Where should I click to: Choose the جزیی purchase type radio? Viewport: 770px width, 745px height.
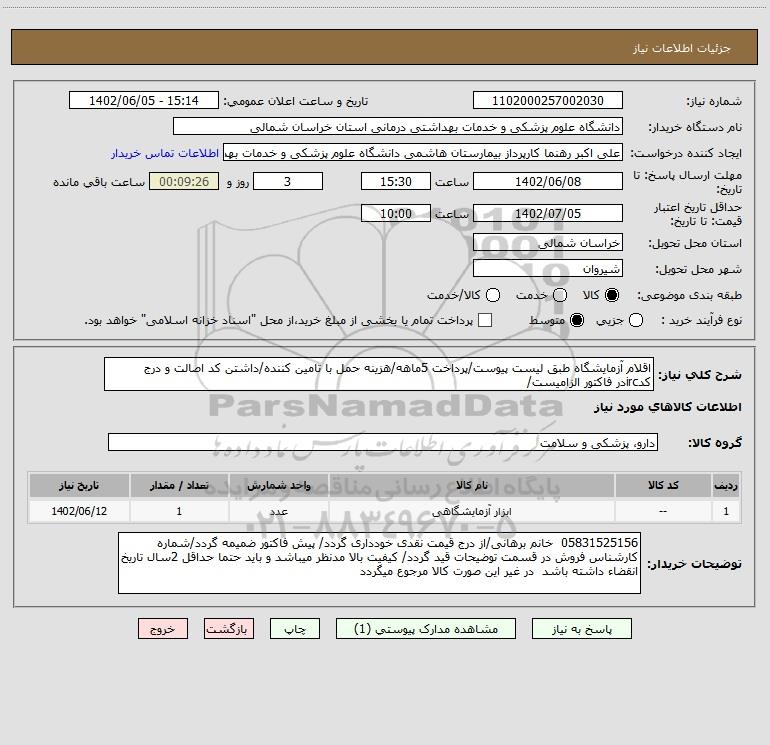[635, 320]
